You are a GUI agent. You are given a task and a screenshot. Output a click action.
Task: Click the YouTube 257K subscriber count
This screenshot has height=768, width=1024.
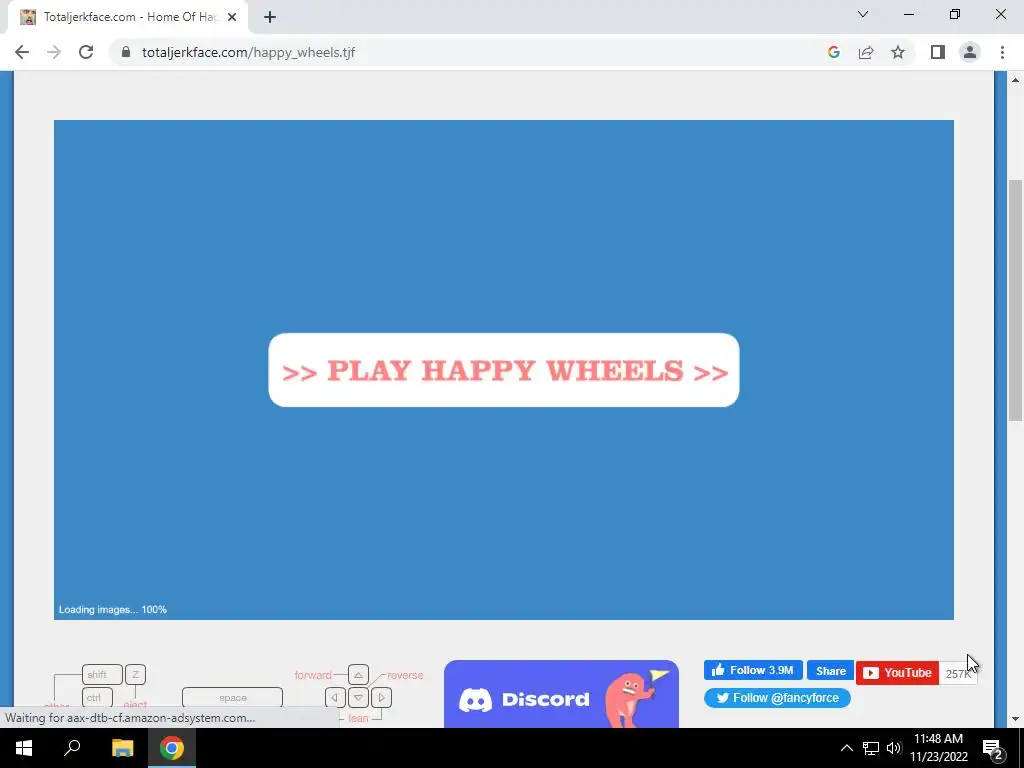958,673
